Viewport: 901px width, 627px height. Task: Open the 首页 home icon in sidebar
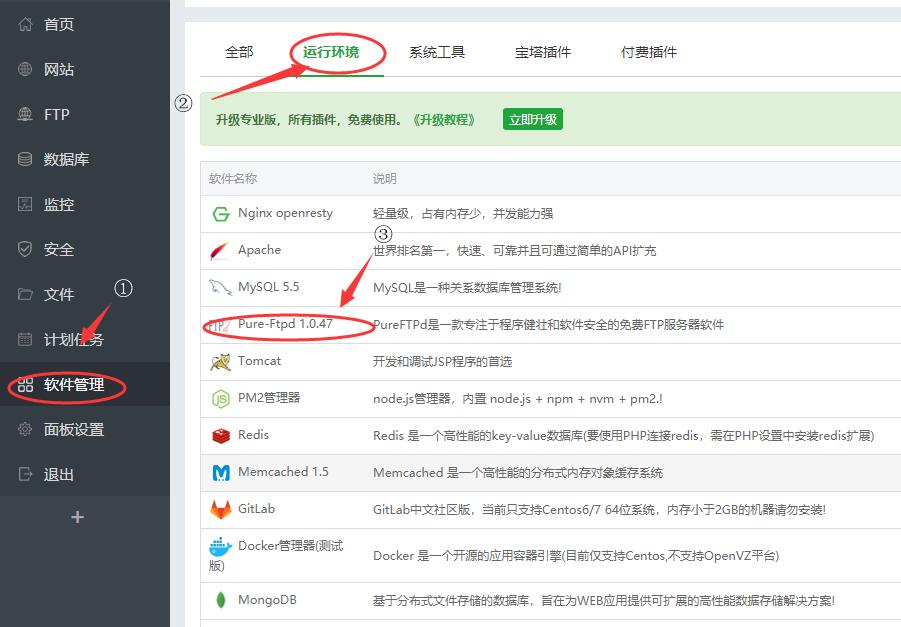click(25, 23)
